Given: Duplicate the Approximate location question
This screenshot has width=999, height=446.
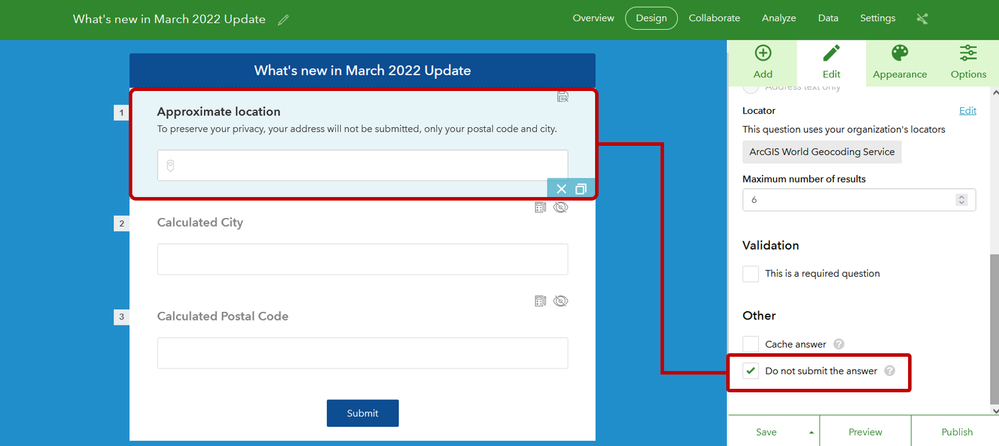Looking at the screenshot, I should click(x=580, y=189).
